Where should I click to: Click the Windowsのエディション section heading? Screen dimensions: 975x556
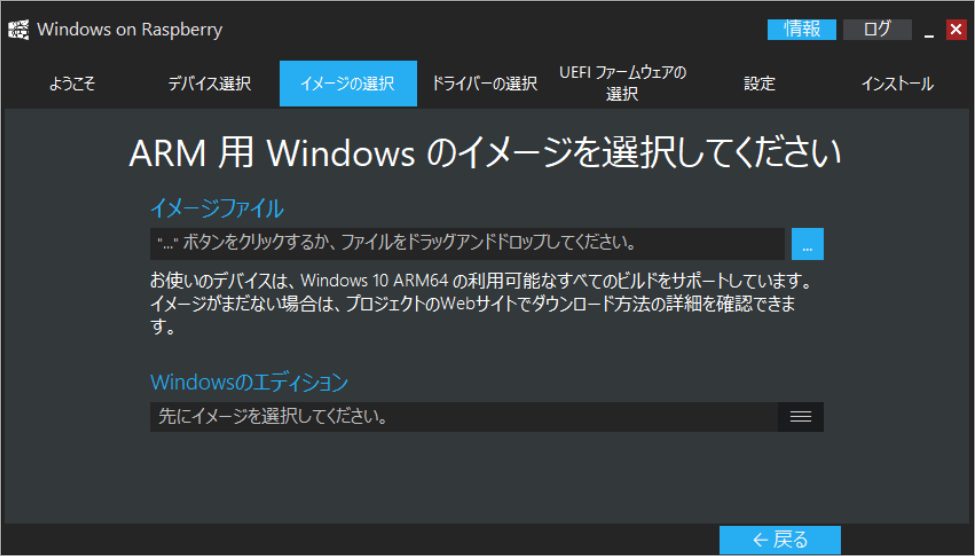point(249,382)
